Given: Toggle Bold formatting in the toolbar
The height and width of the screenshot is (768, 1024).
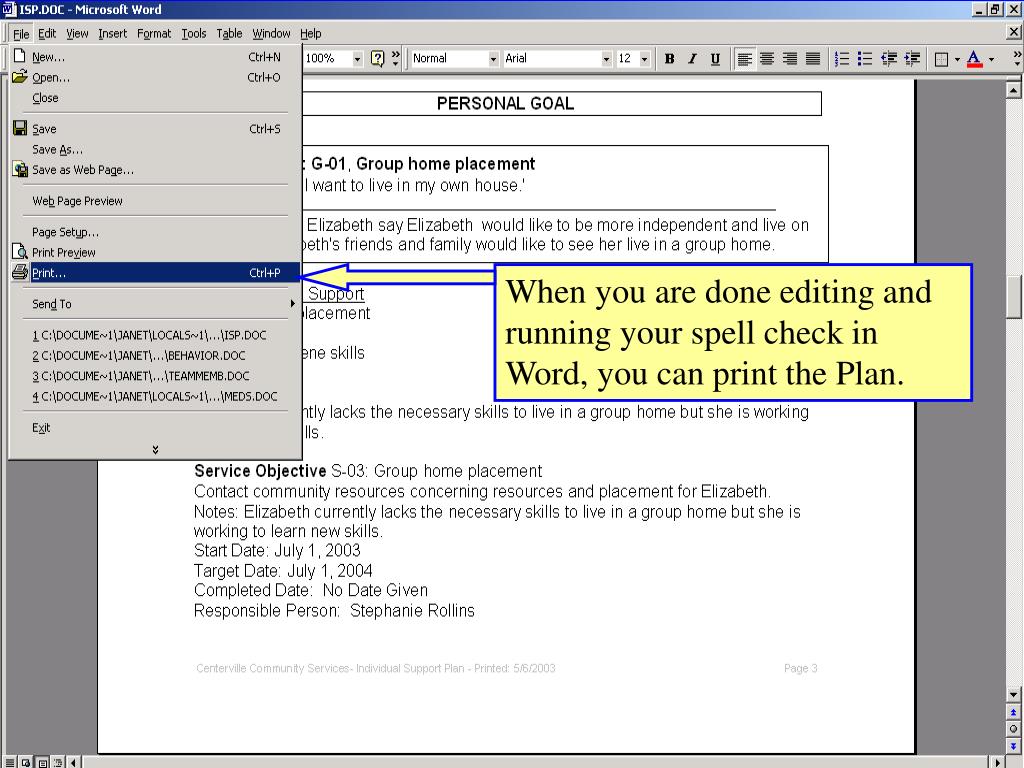Looking at the screenshot, I should 670,59.
